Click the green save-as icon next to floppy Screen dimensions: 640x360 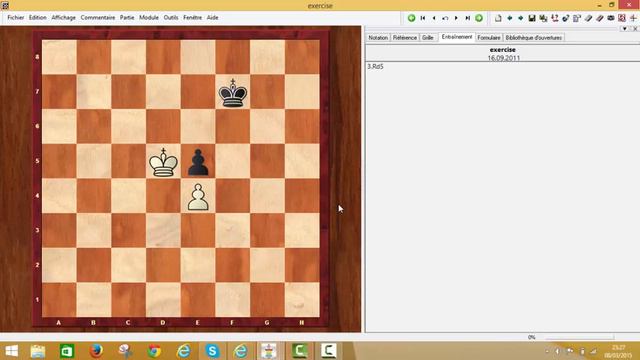click(x=543, y=18)
